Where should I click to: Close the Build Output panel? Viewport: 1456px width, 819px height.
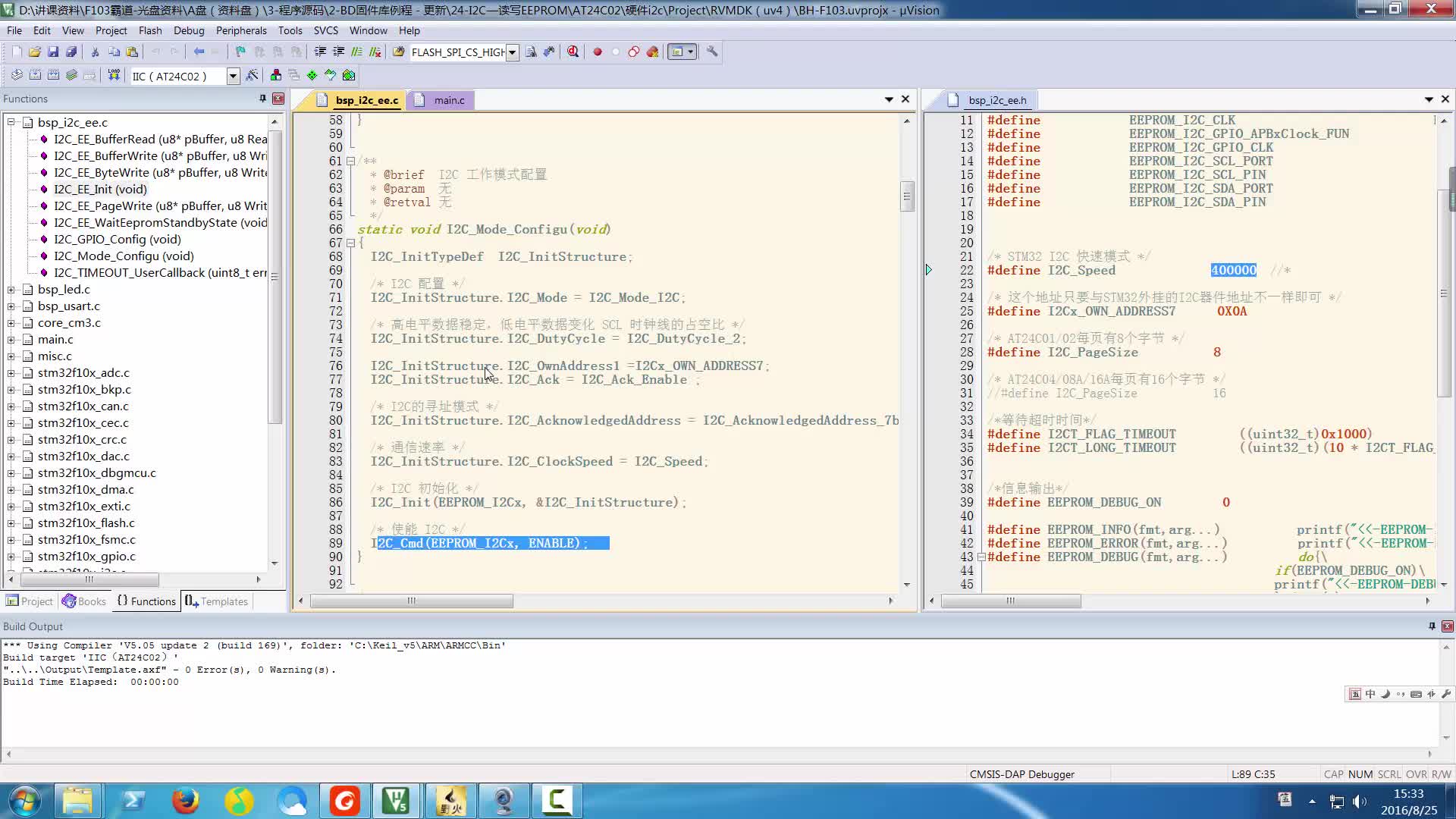pos(1447,626)
